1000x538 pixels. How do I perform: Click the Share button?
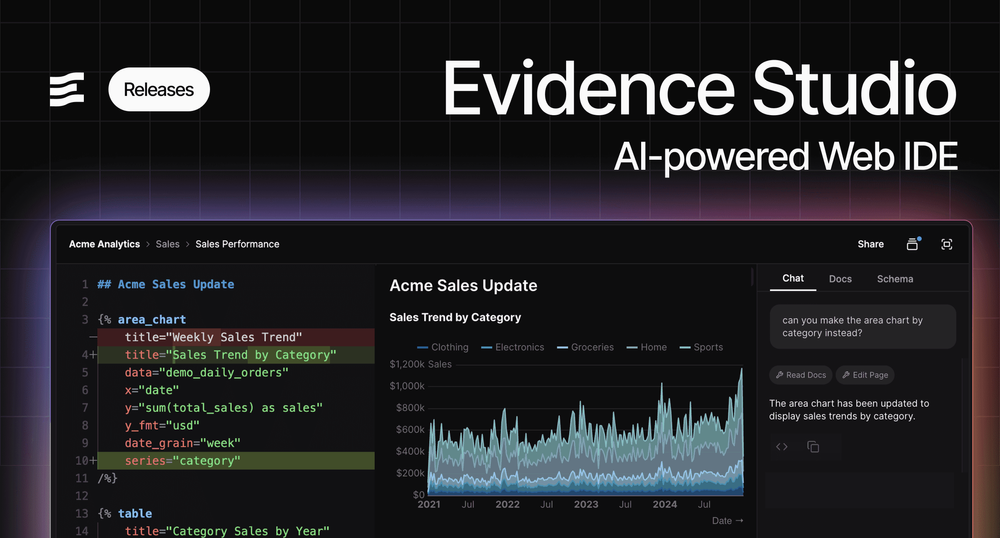pyautogui.click(x=870, y=244)
